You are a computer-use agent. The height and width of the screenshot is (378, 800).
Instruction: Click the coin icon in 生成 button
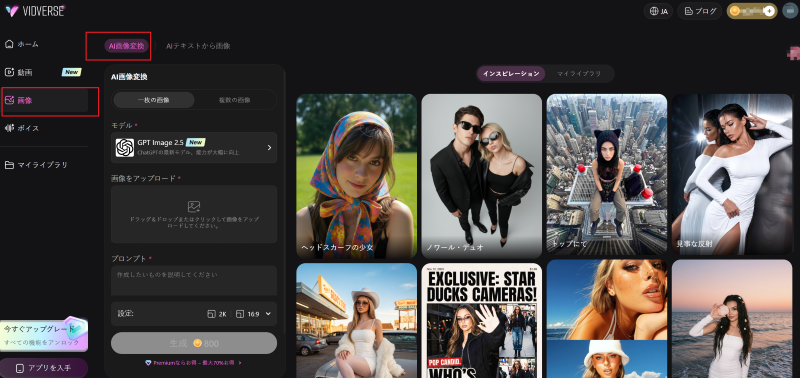[x=197, y=343]
